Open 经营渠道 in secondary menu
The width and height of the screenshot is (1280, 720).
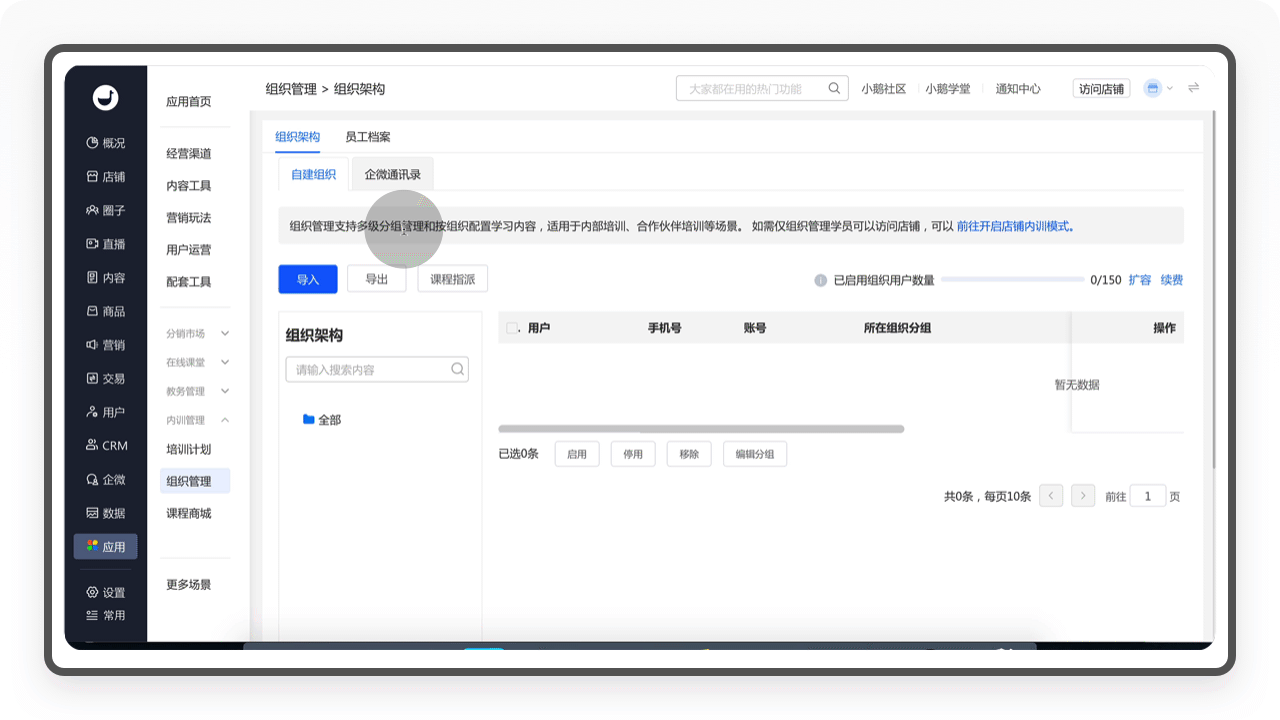[189, 154]
